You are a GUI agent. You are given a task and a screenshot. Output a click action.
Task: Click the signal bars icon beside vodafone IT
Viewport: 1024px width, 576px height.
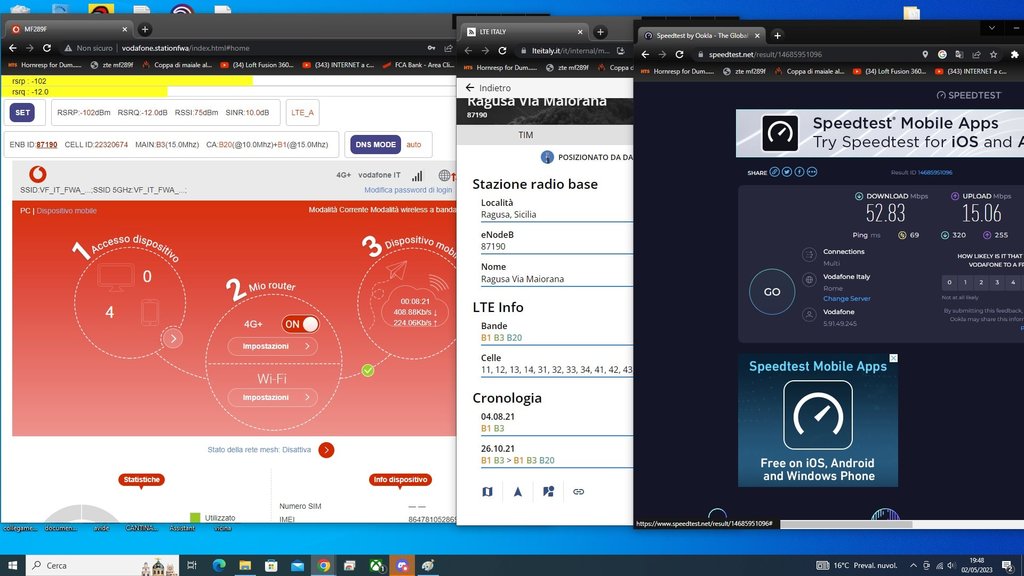tap(417, 175)
